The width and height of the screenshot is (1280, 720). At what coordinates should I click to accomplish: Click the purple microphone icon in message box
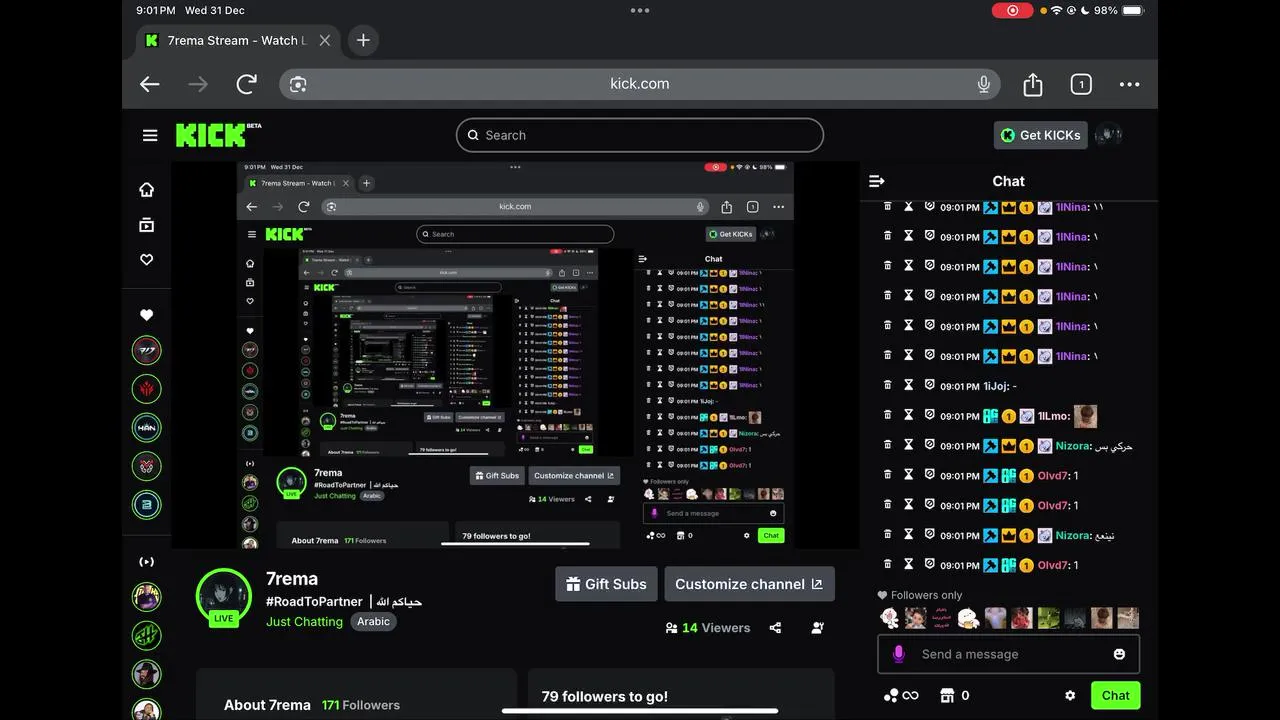(899, 654)
